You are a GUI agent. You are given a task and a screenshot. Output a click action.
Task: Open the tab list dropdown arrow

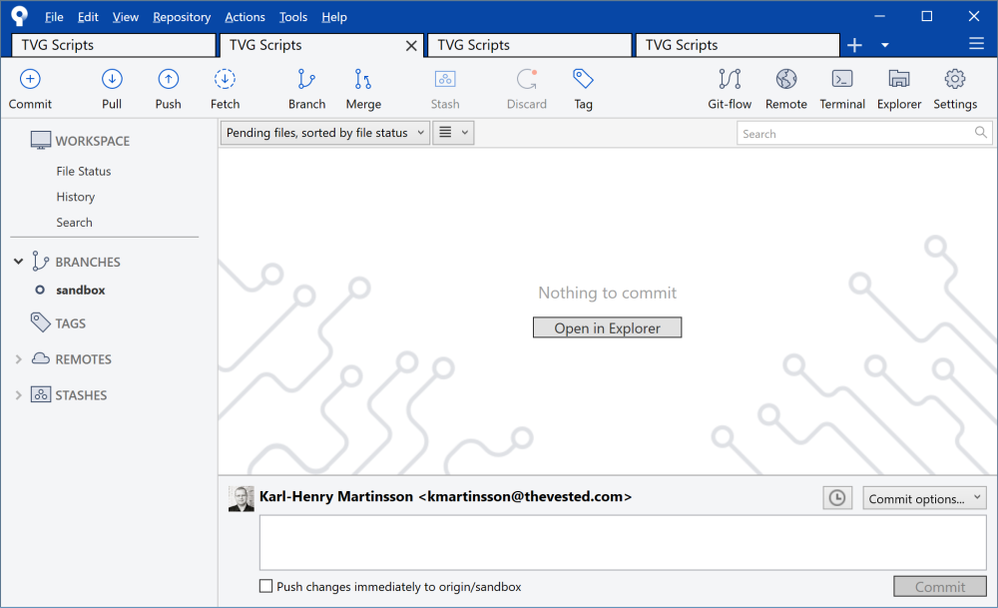(885, 45)
